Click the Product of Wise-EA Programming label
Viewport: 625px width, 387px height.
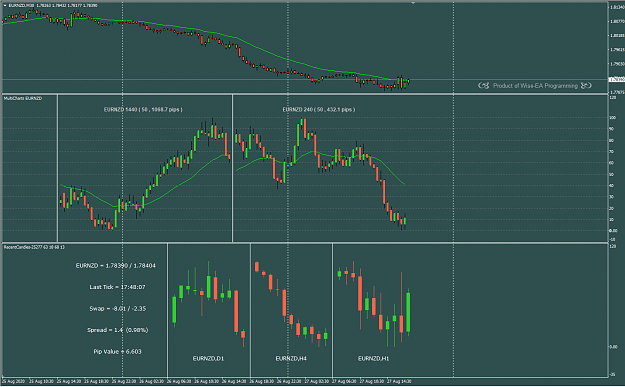pyautogui.click(x=535, y=86)
